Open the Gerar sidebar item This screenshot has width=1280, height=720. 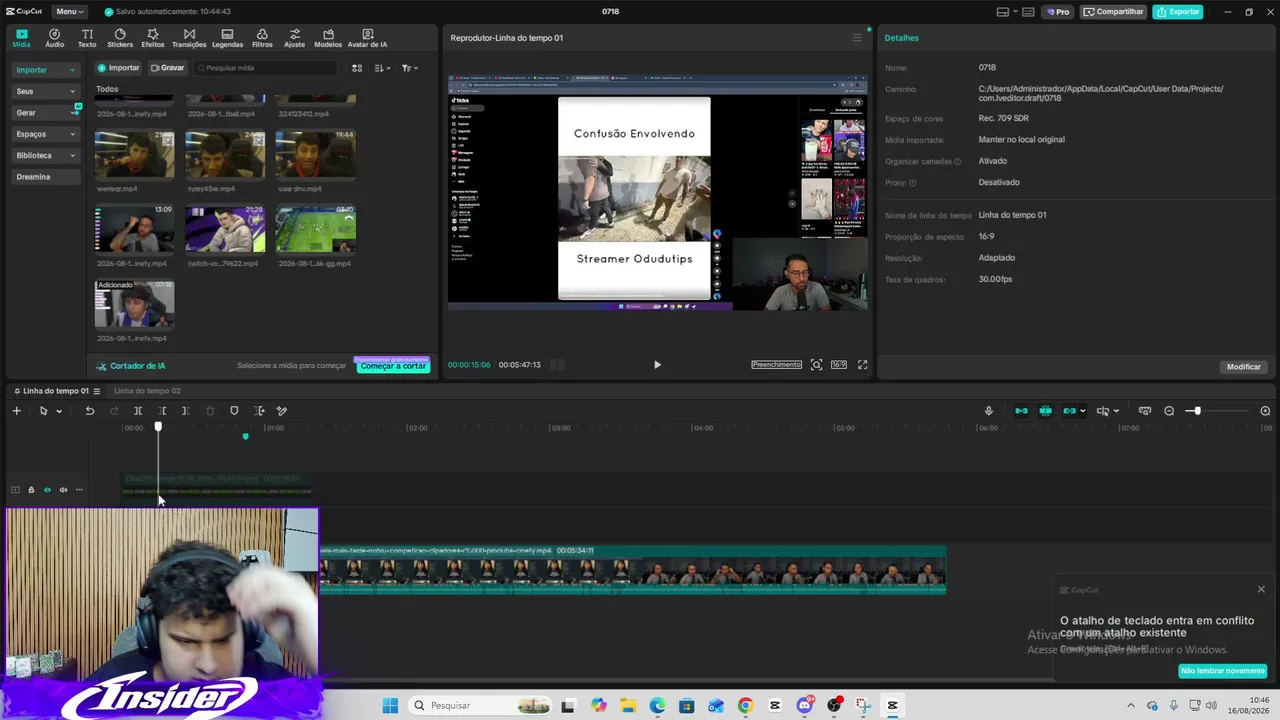[x=45, y=113]
